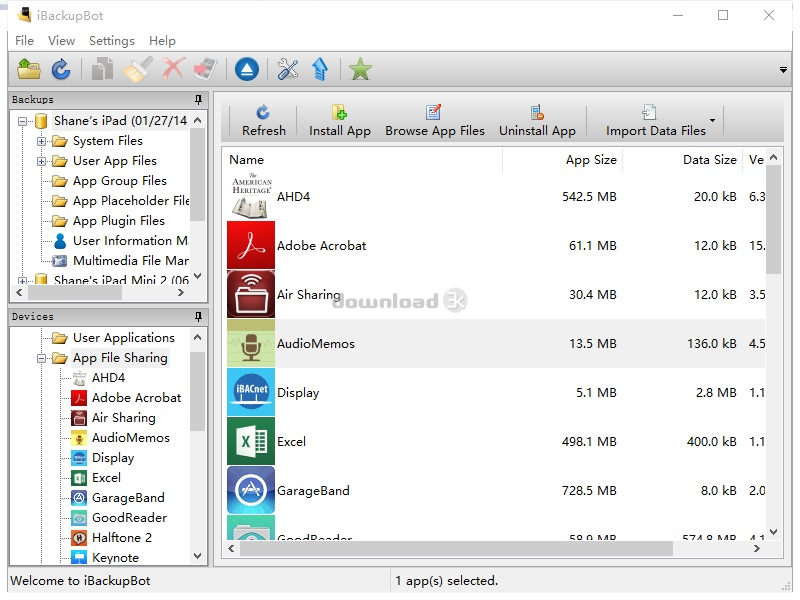Sort app list by Name column header

coord(363,160)
